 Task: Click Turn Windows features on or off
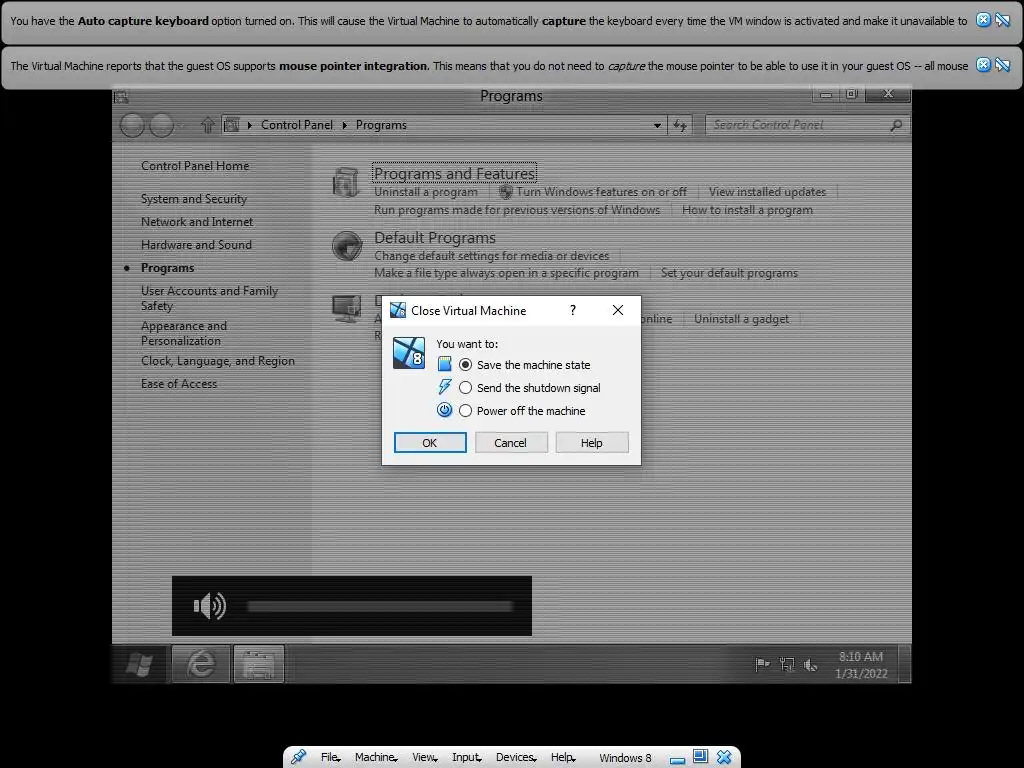pos(601,192)
